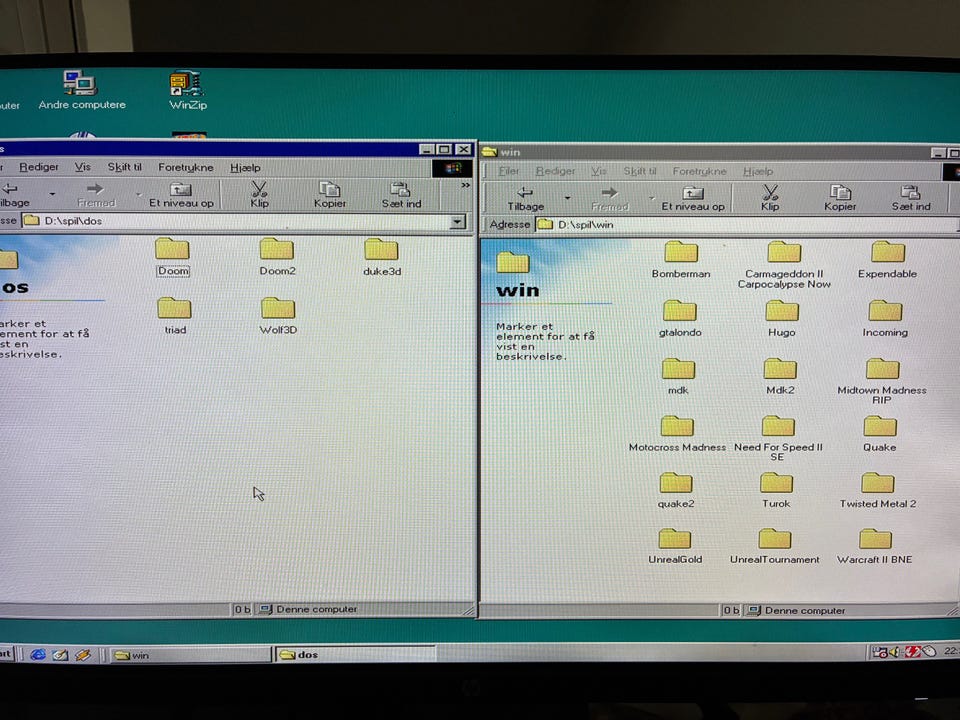The width and height of the screenshot is (960, 720).
Task: Open Carmageddon II Carpocalypse Now folder
Action: click(784, 264)
